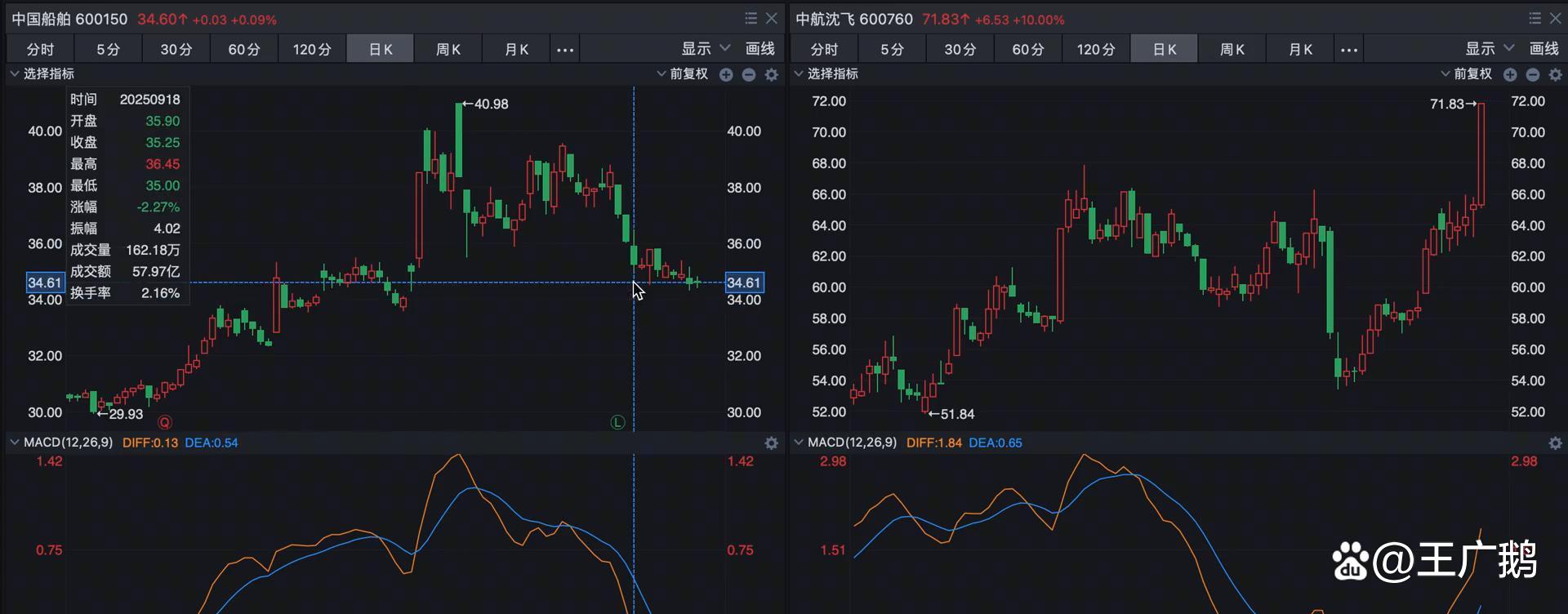Viewport: 1568px width, 614px height.
Task: Open 显示 dropdown in 中国船舶 panel
Action: coord(706,49)
